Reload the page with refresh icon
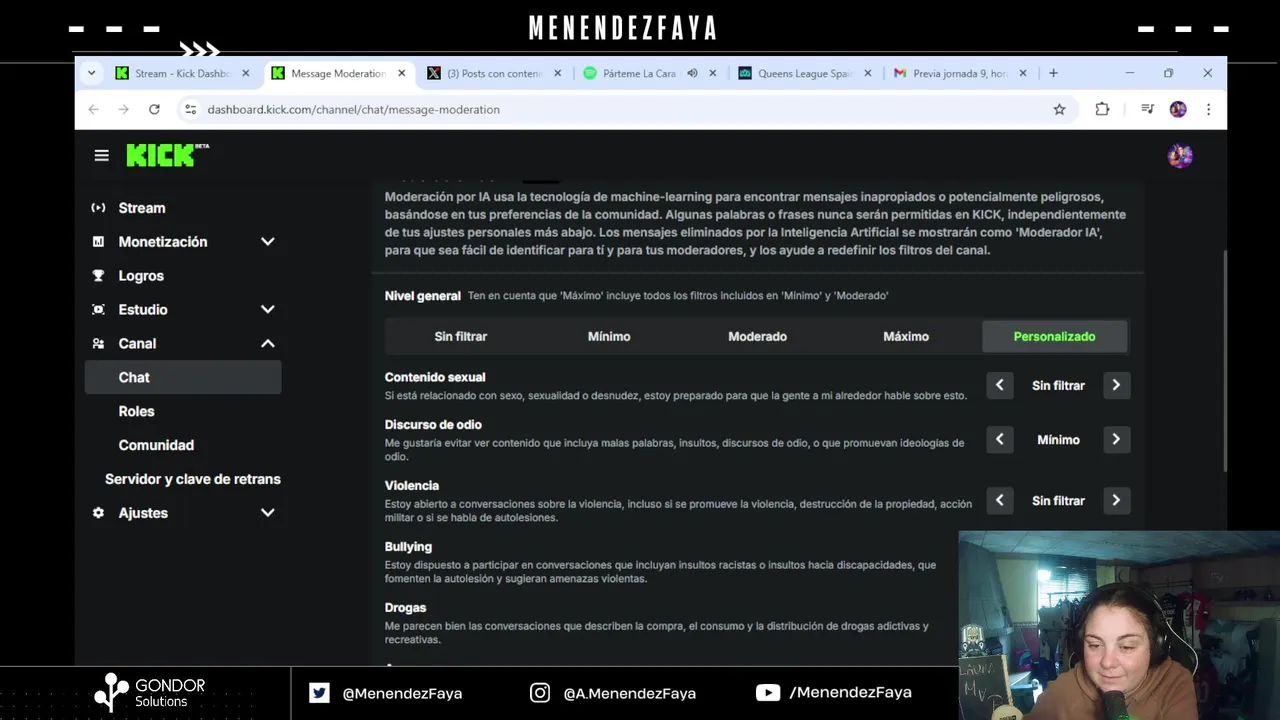 pos(154,109)
